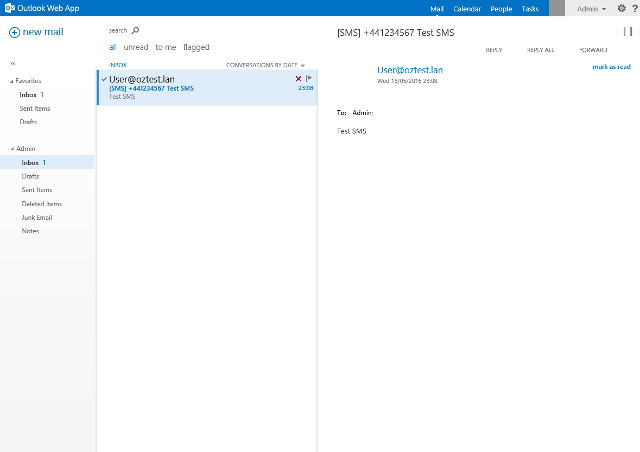Collapse the Favorites folder group
The image size is (640, 452).
(x=11, y=81)
